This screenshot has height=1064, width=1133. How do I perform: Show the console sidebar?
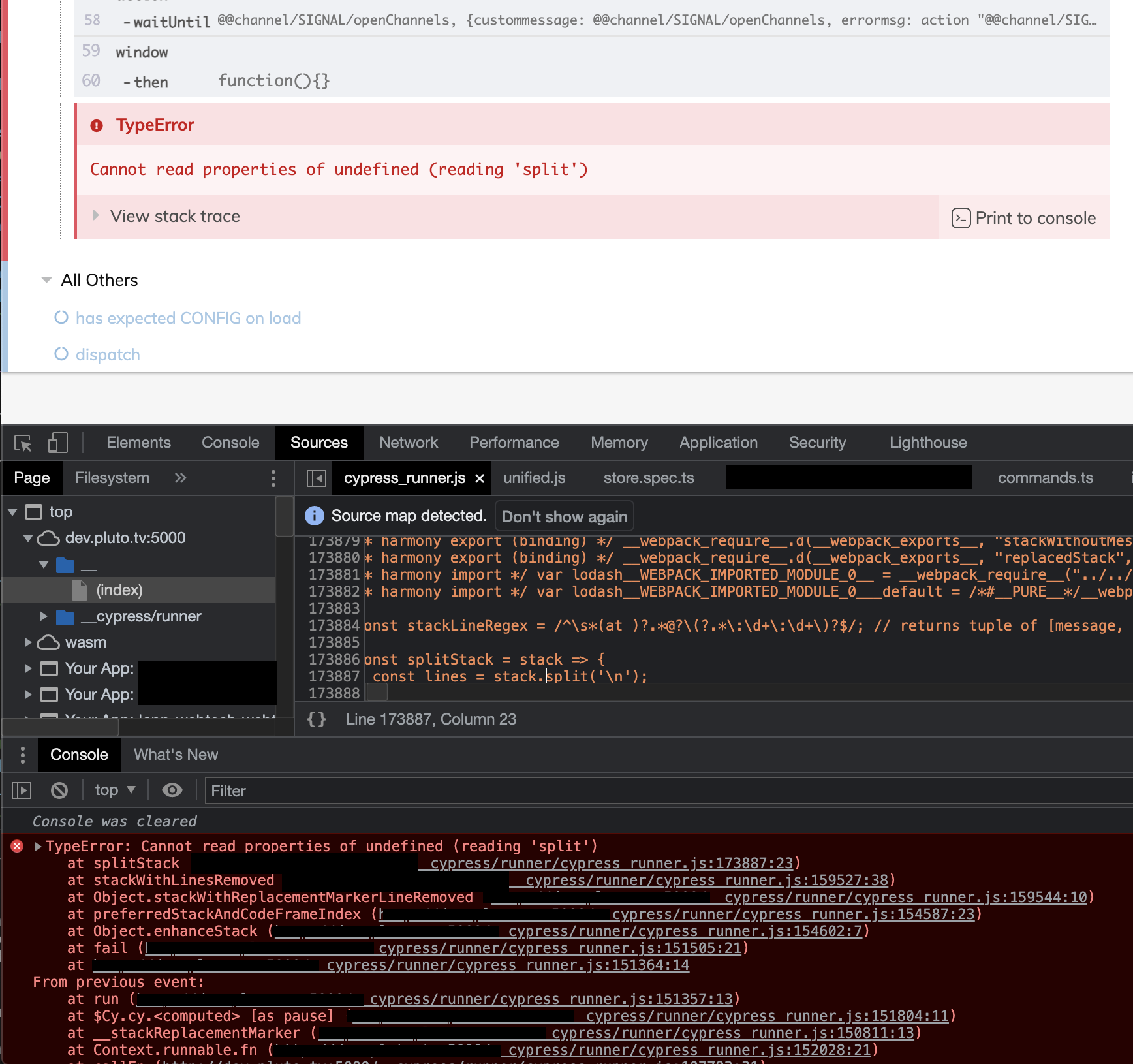pos(22,790)
